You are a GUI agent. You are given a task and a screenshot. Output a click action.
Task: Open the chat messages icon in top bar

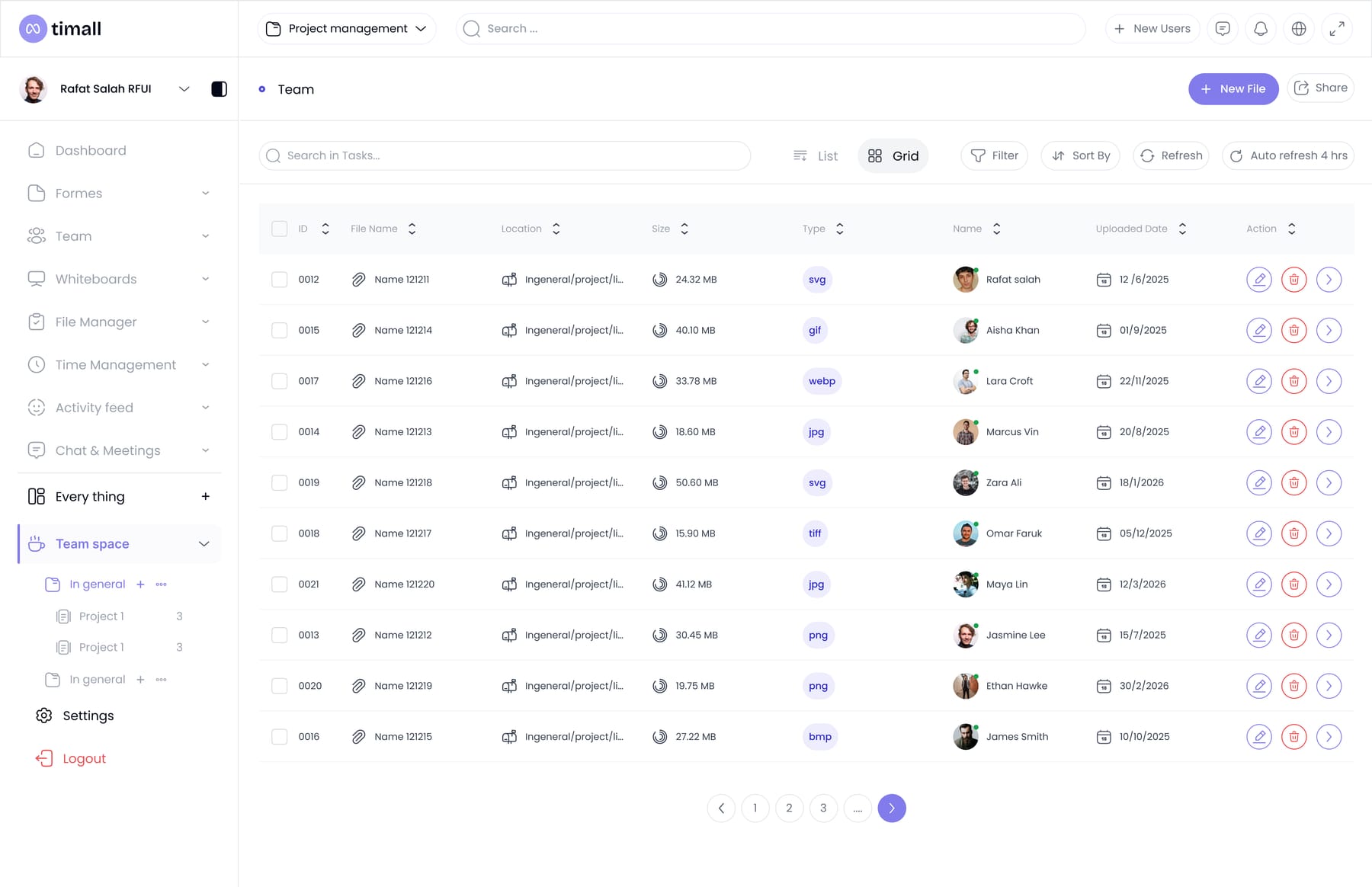coord(1223,29)
